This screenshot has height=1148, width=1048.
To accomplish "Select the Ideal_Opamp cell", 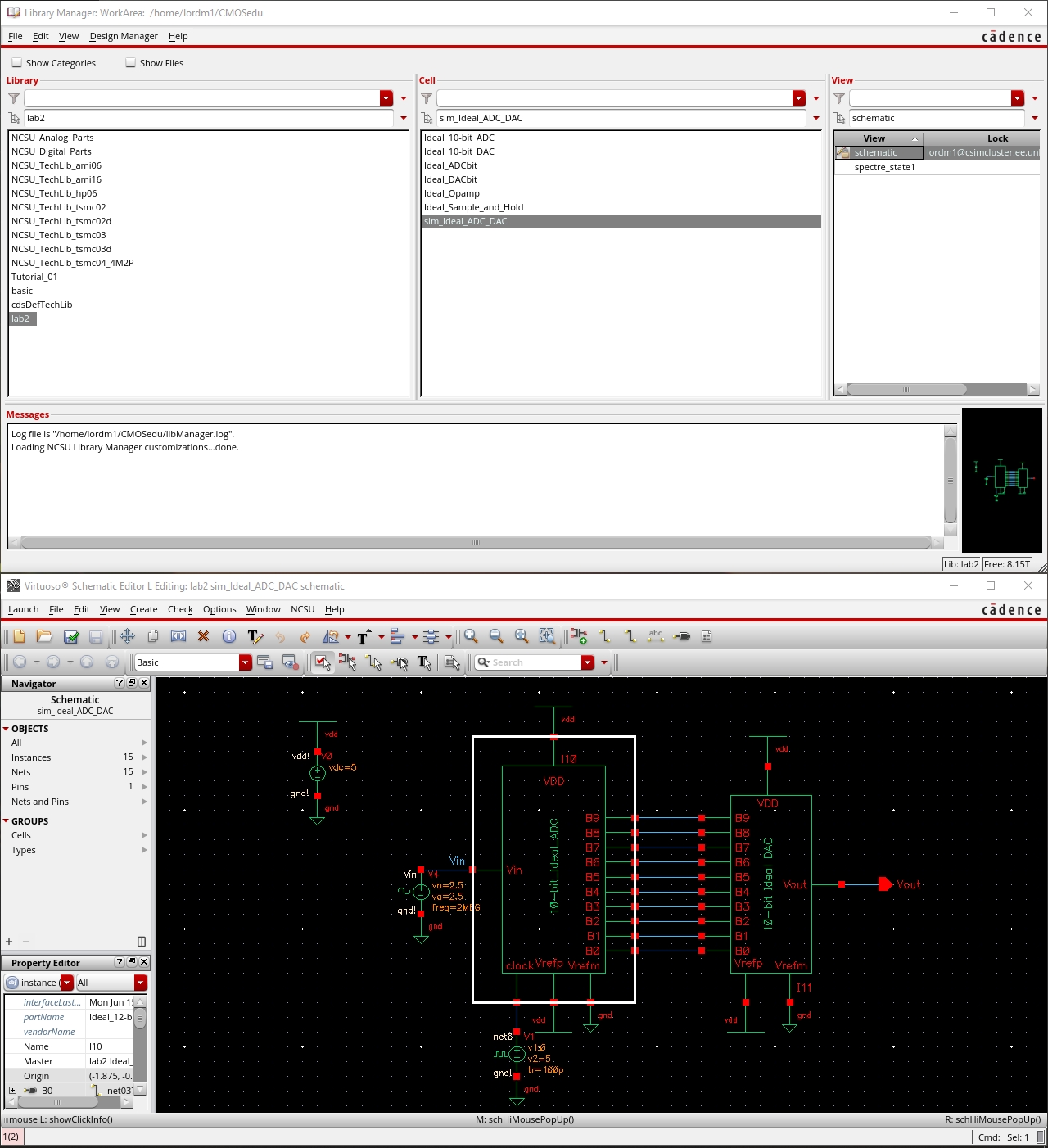I will point(451,193).
